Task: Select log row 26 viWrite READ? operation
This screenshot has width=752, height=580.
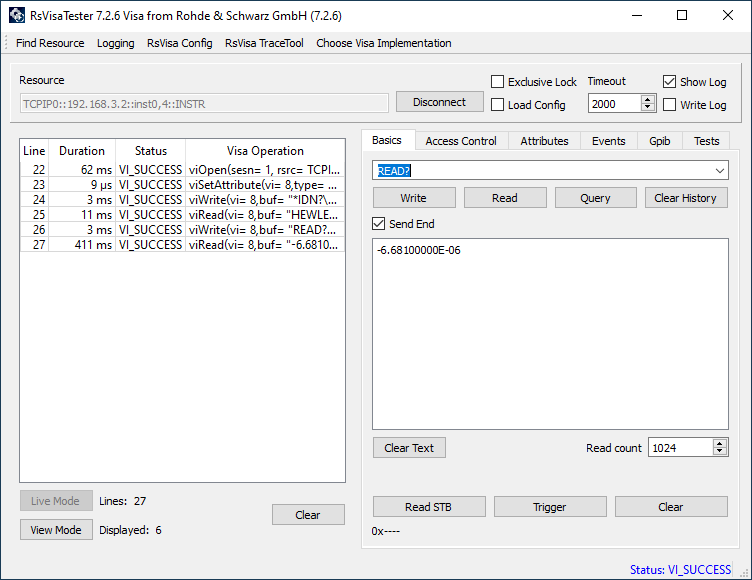Action: tap(182, 229)
